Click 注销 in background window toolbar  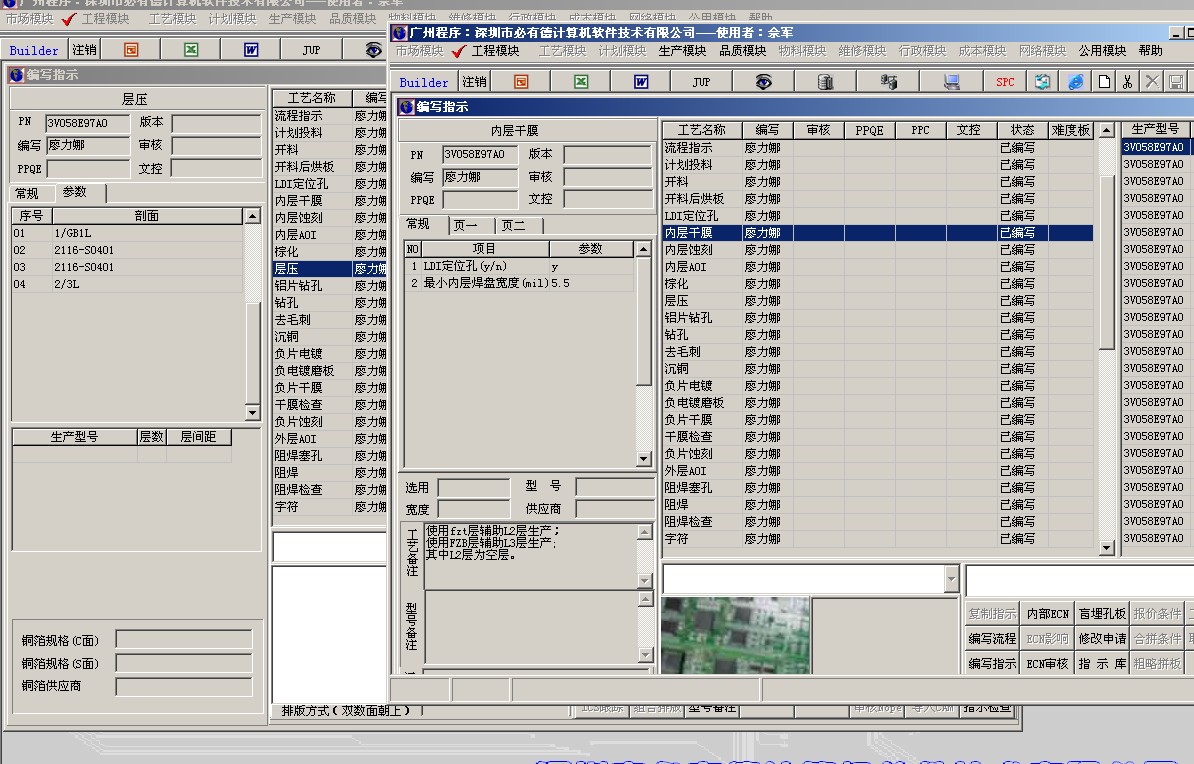pos(84,50)
